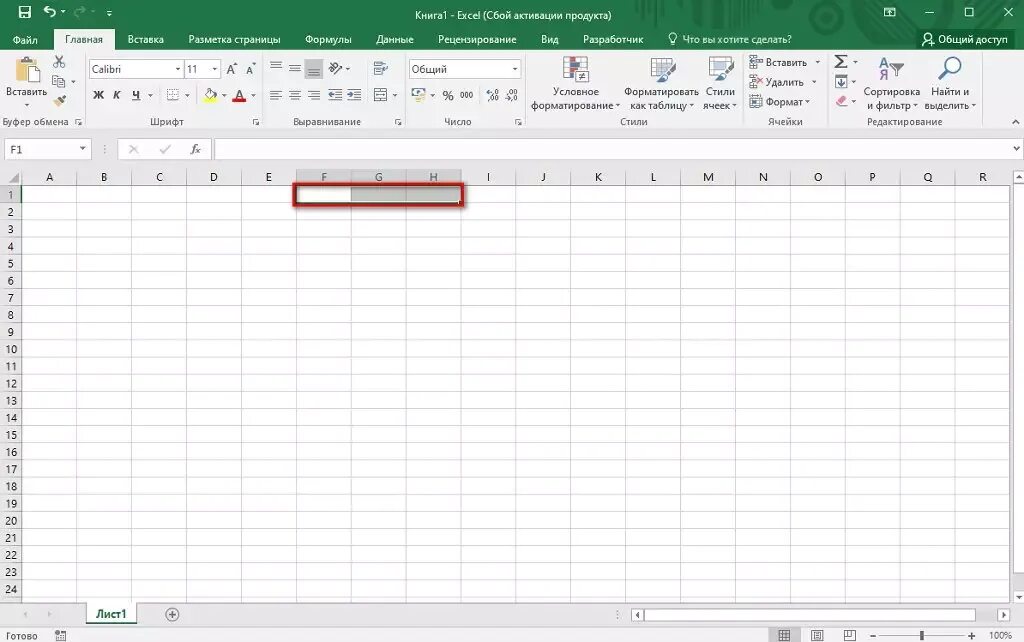Screen dimensions: 1024x642
Task: Apply accounting currency format icon
Action: click(x=419, y=95)
